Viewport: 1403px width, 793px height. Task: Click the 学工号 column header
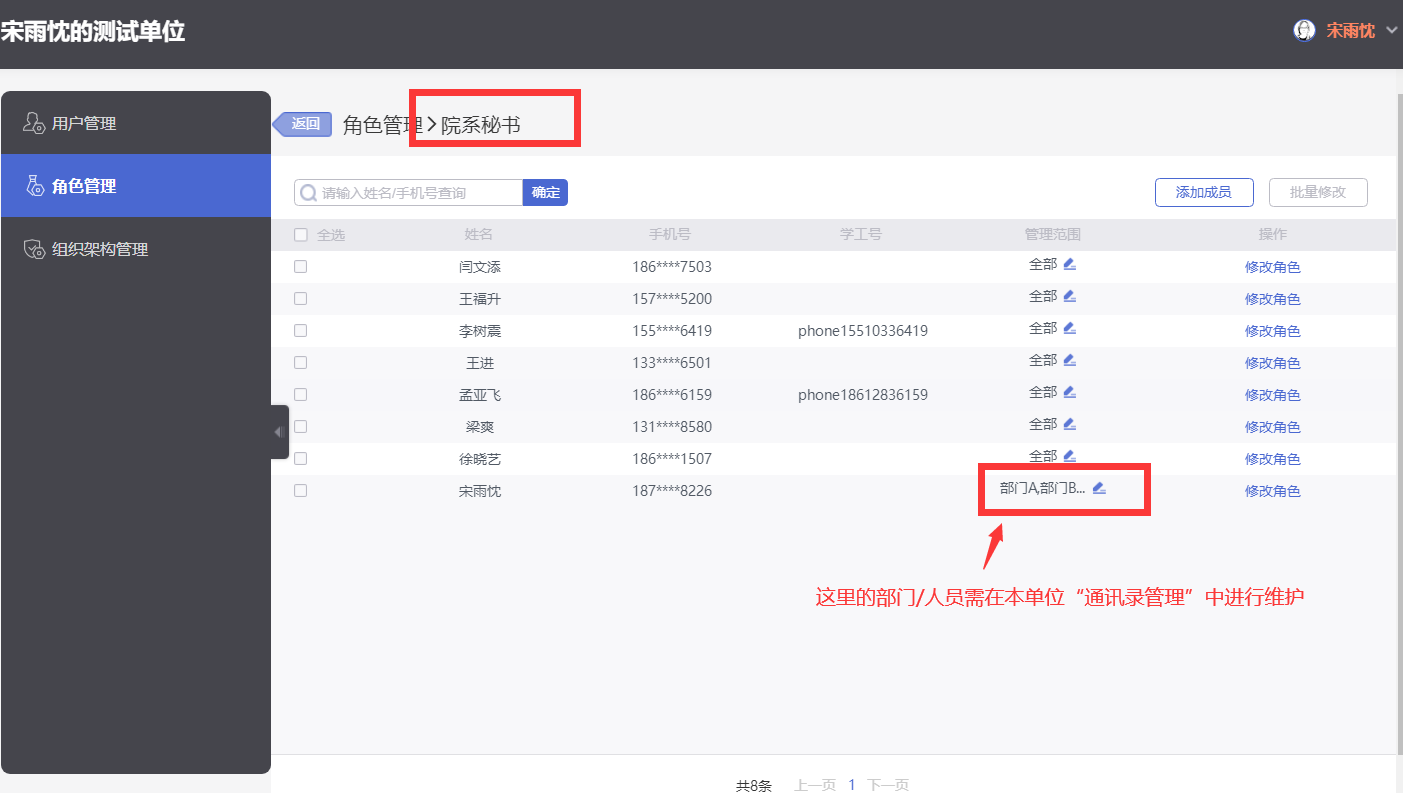[x=860, y=234]
